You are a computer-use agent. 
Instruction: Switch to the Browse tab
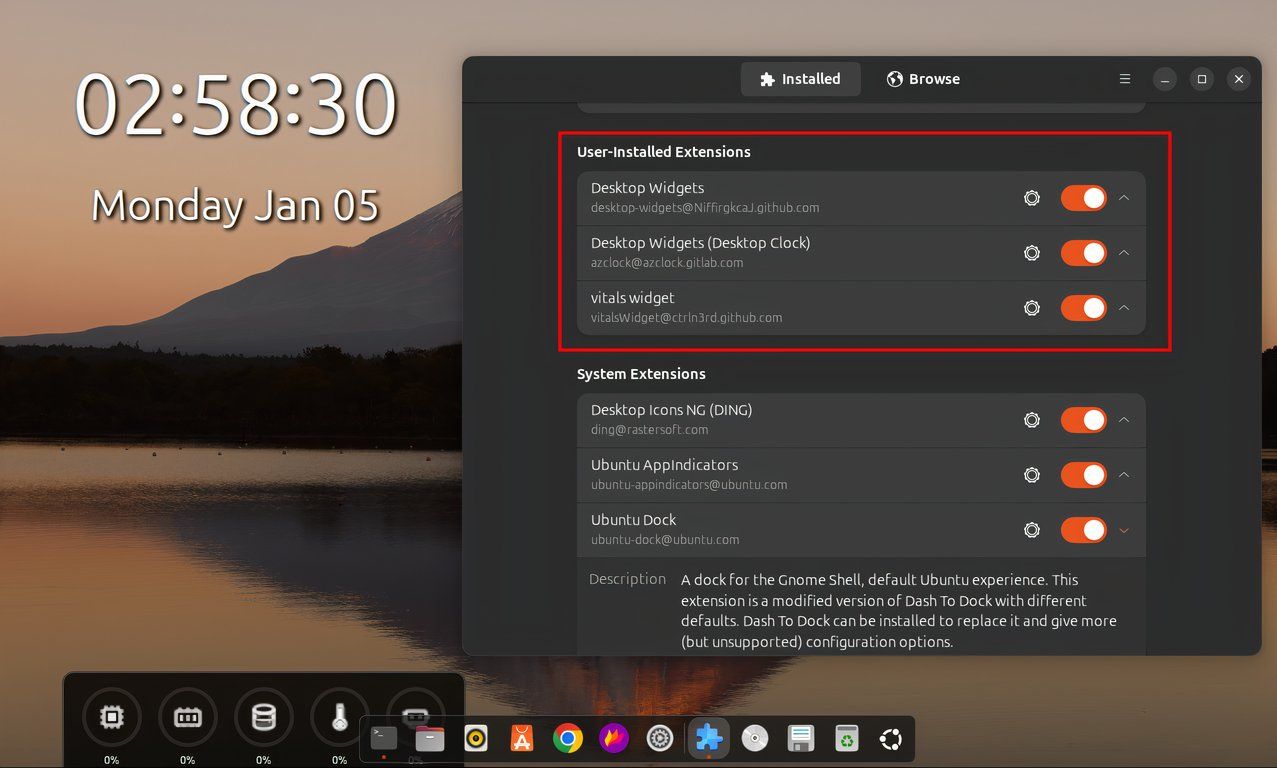[922, 78]
